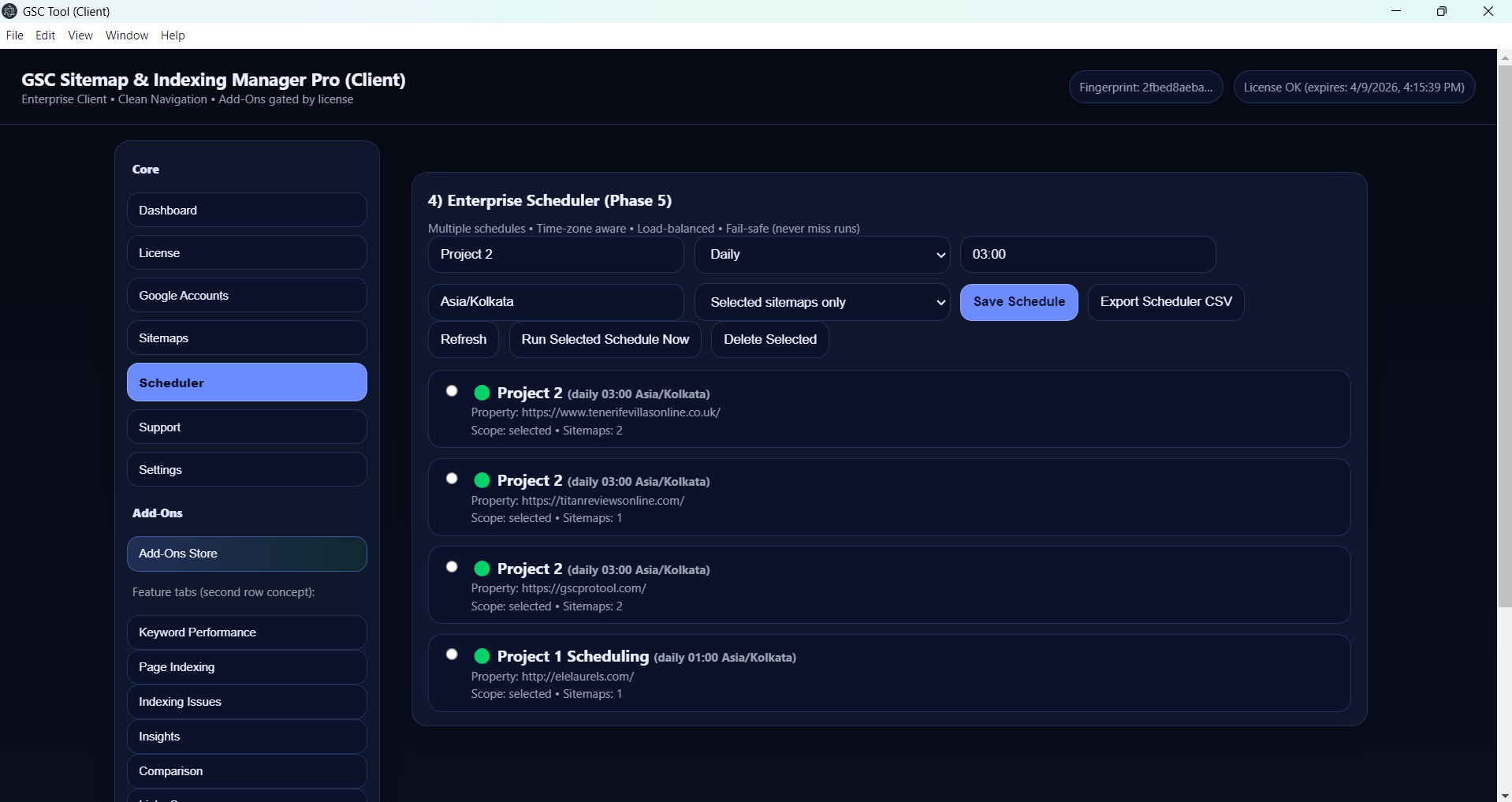Switch to the Sitemaps section

[247, 338]
